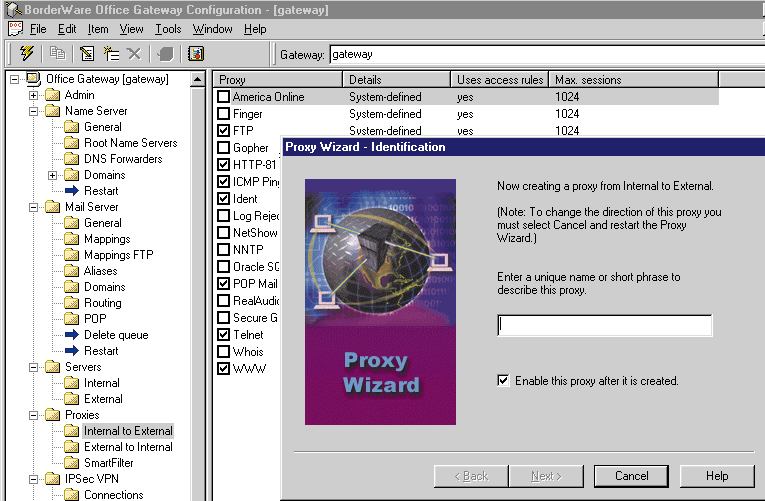Viewport: 765px width, 501px height.
Task: Uncheck the FTP proxy checkbox
Action: click(223, 131)
